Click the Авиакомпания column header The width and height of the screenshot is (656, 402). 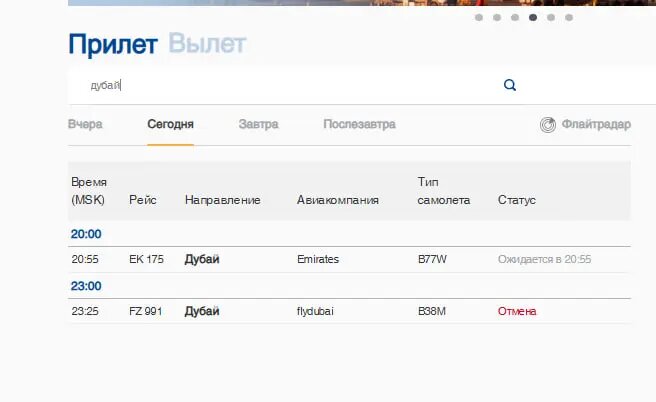click(338, 200)
